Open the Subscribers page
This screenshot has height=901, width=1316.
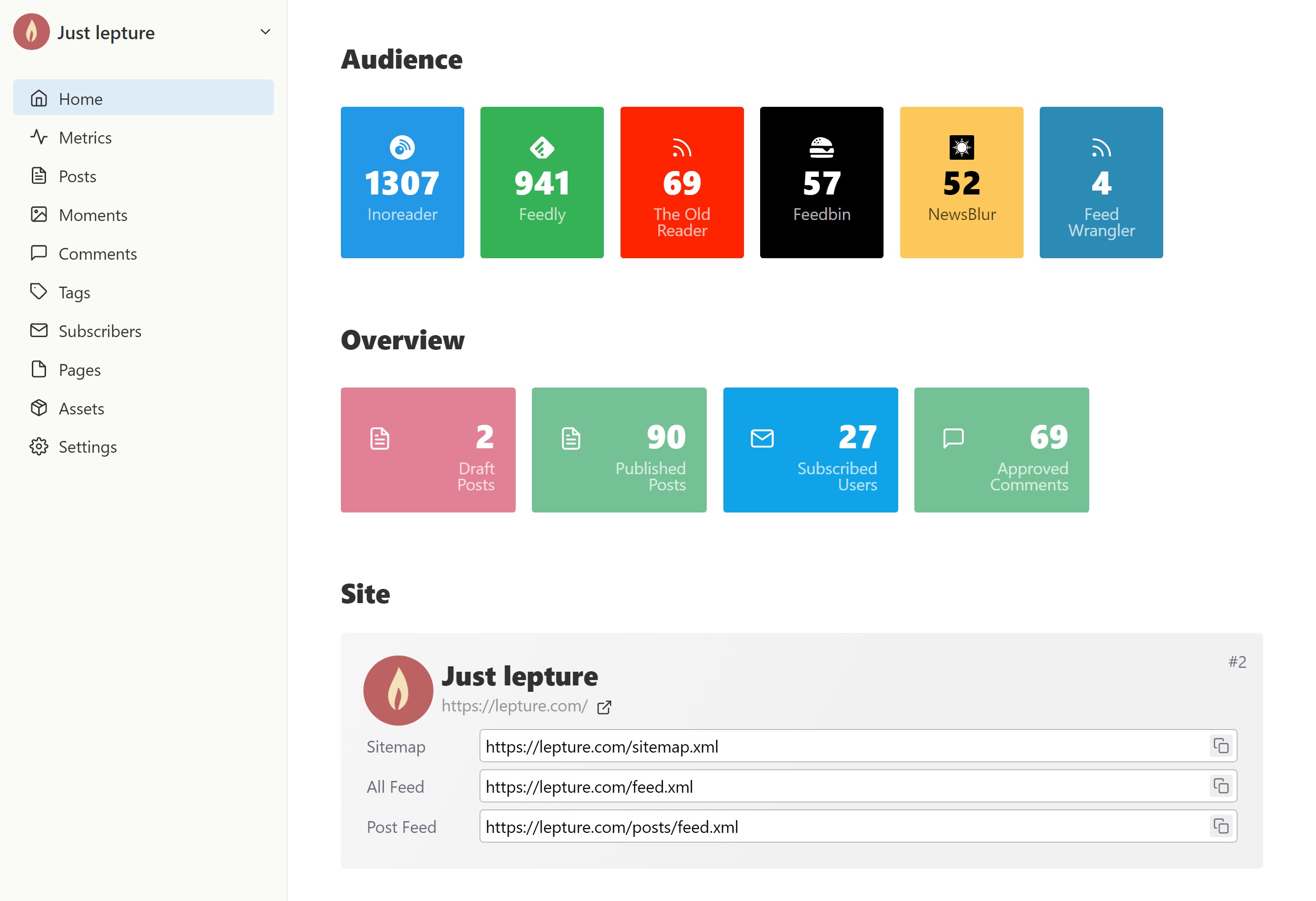coord(144,331)
